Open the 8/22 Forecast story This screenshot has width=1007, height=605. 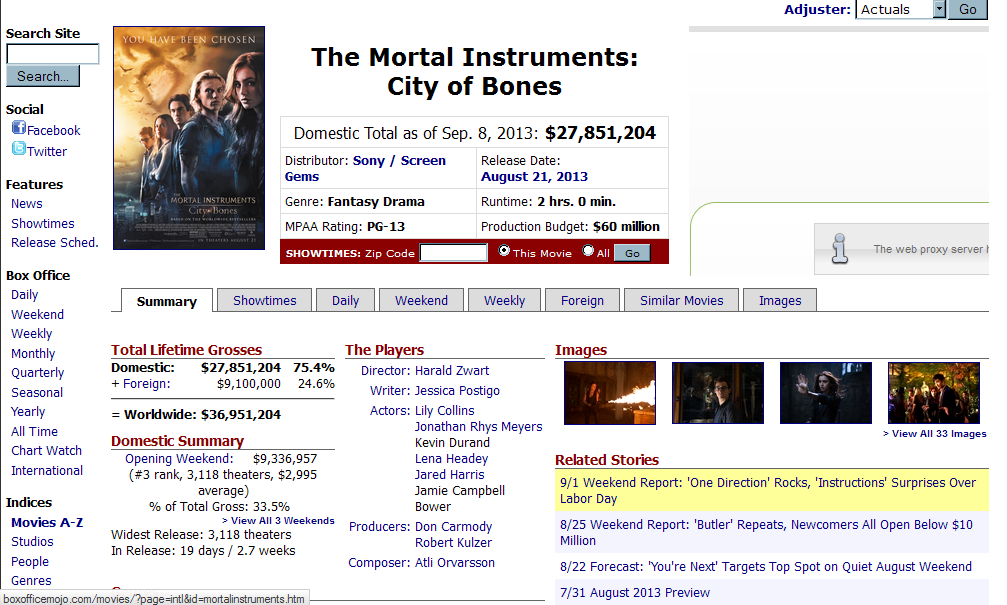coord(766,566)
